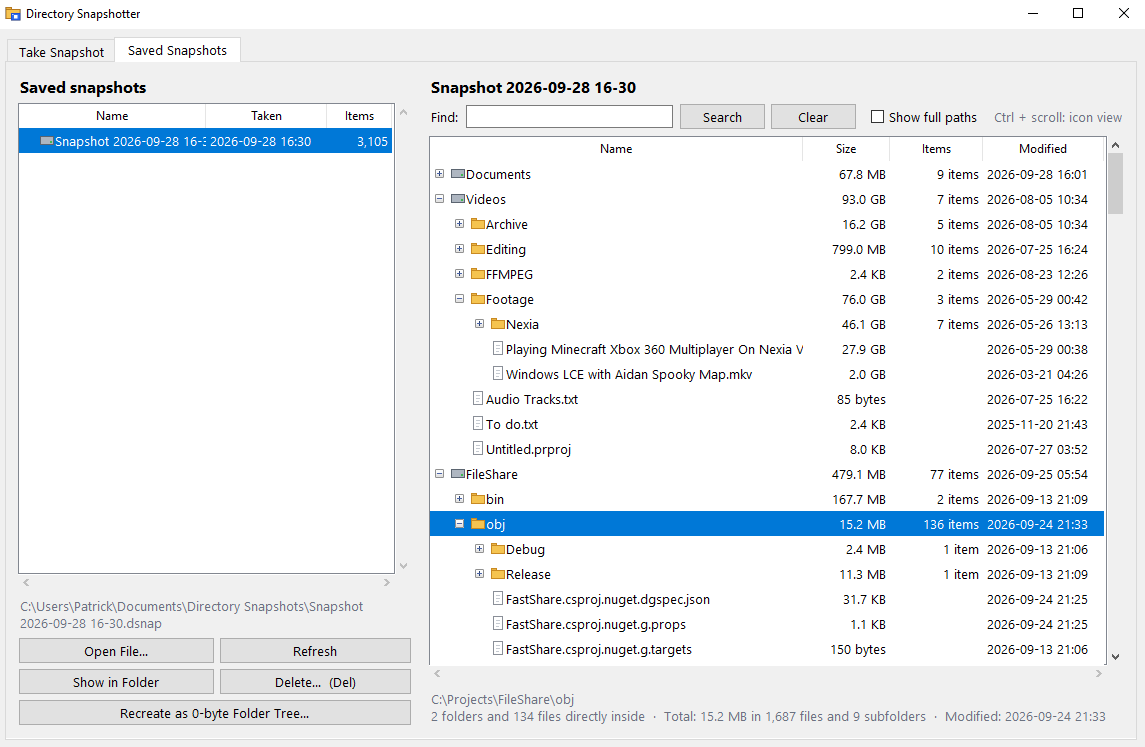Image resolution: width=1145 pixels, height=747 pixels.
Task: Click the FFMPEG folder icon
Action: tap(478, 274)
